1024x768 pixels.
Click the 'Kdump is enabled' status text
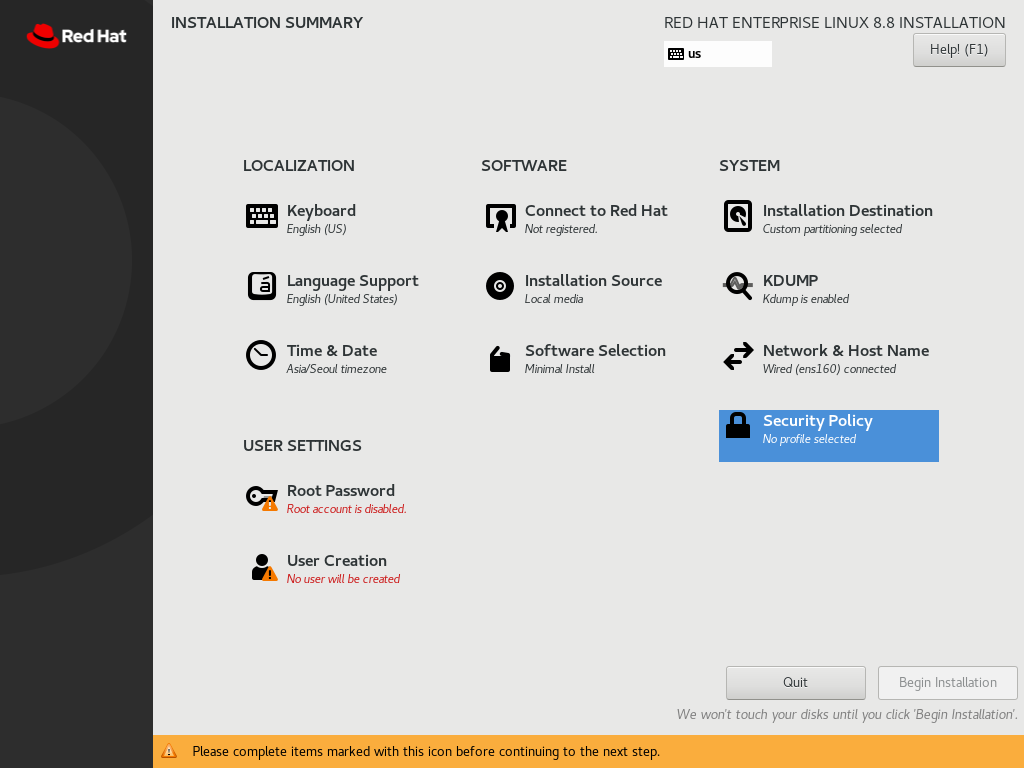[806, 299]
